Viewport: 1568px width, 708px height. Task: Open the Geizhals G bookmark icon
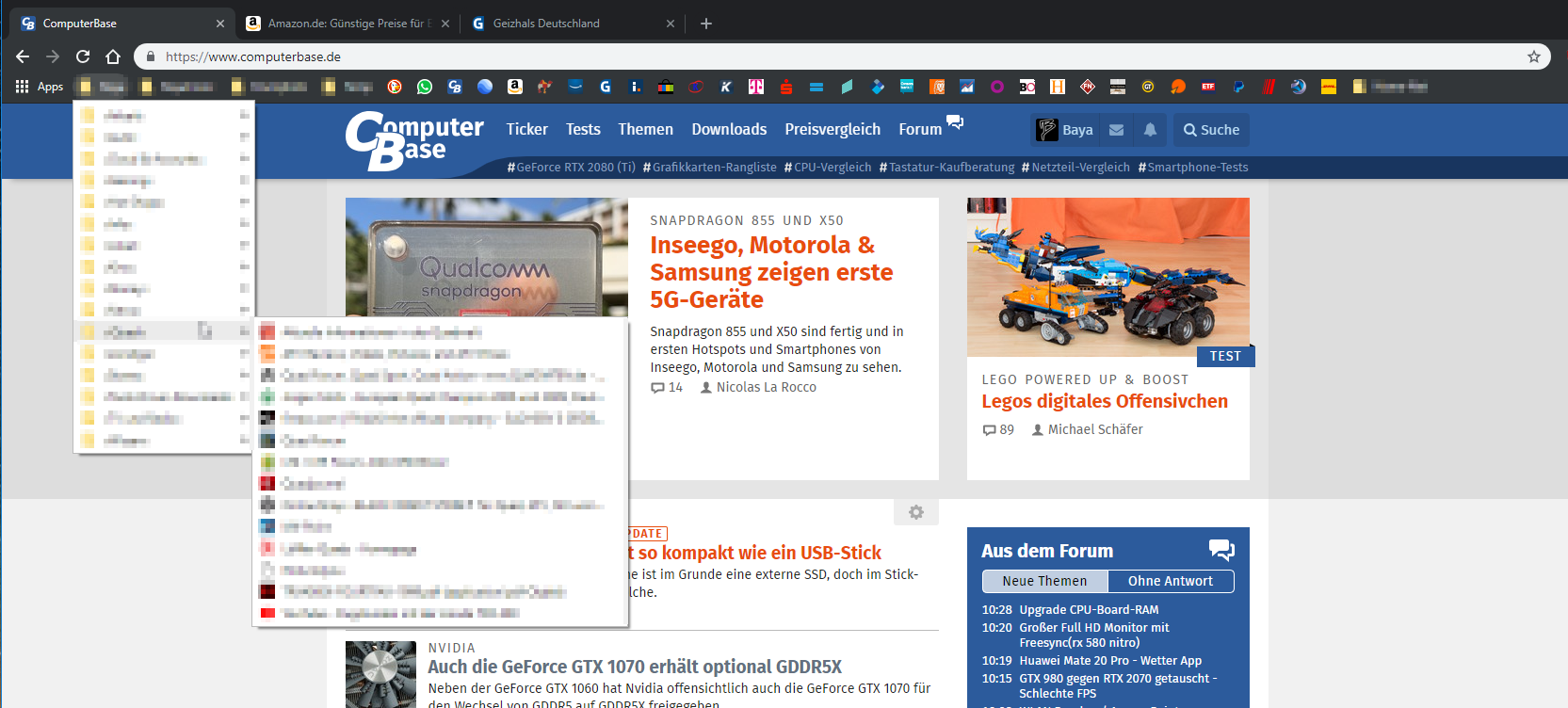pyautogui.click(x=606, y=87)
